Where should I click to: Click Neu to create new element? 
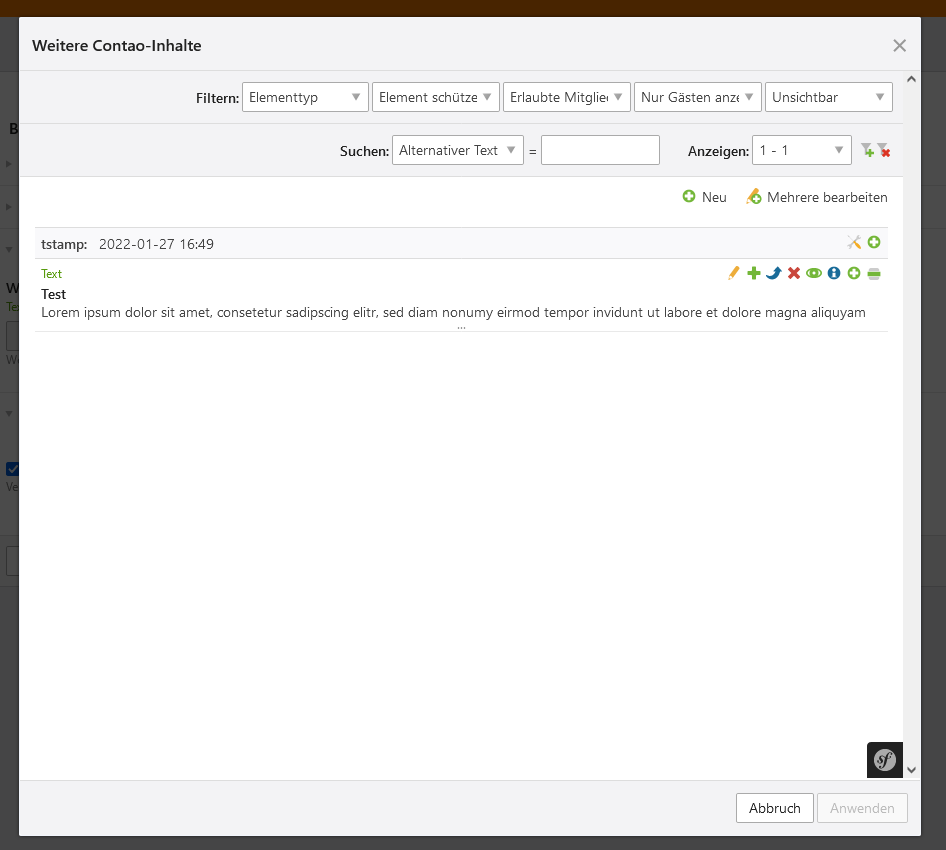[x=705, y=197]
